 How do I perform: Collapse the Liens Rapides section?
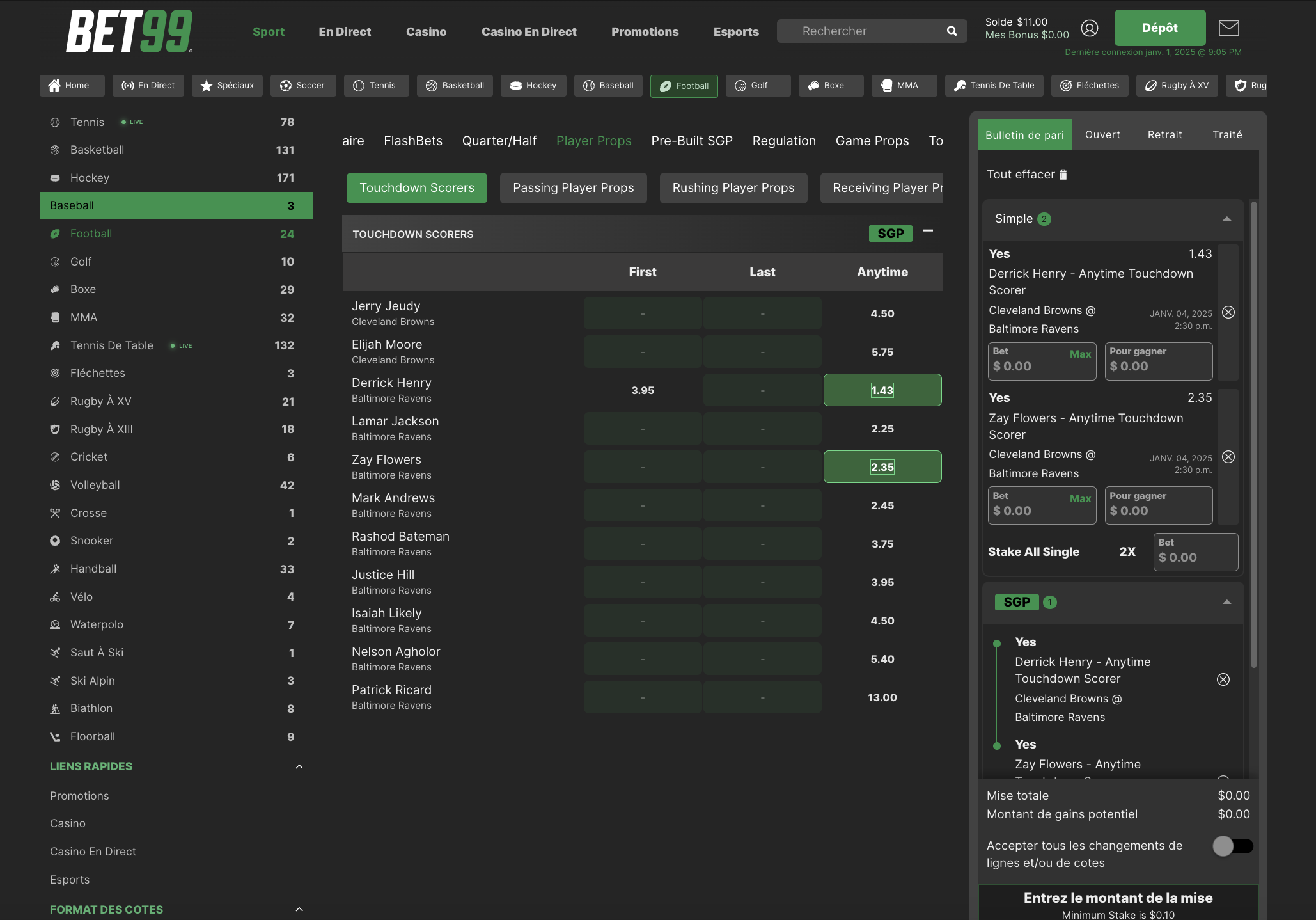click(x=299, y=766)
